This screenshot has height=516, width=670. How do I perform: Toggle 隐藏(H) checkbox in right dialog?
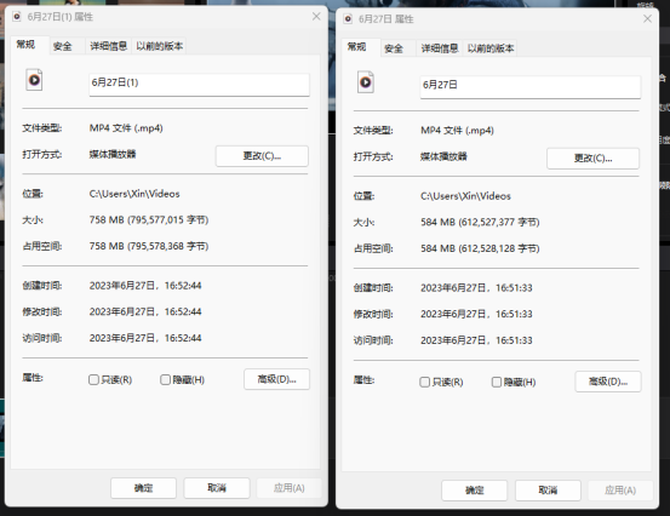(x=497, y=382)
